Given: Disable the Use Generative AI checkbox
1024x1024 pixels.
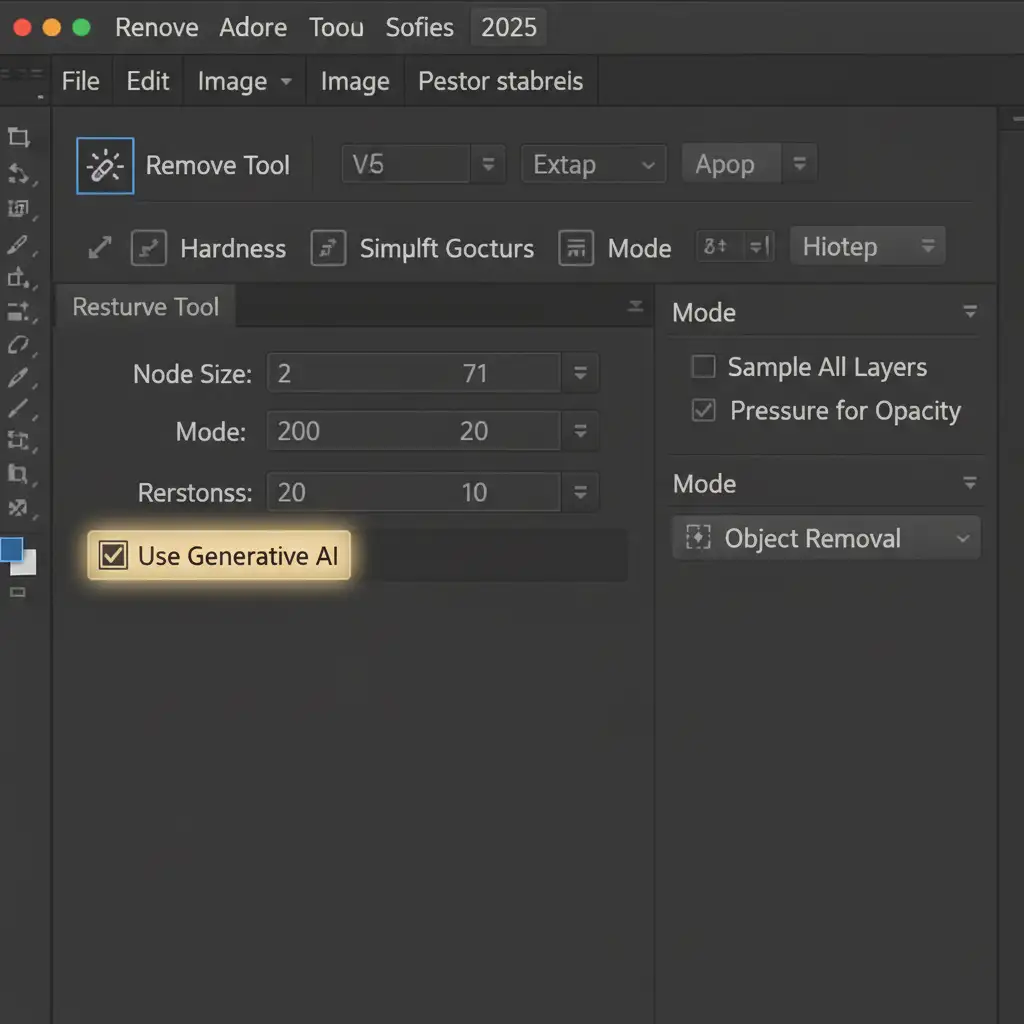Looking at the screenshot, I should coord(114,556).
